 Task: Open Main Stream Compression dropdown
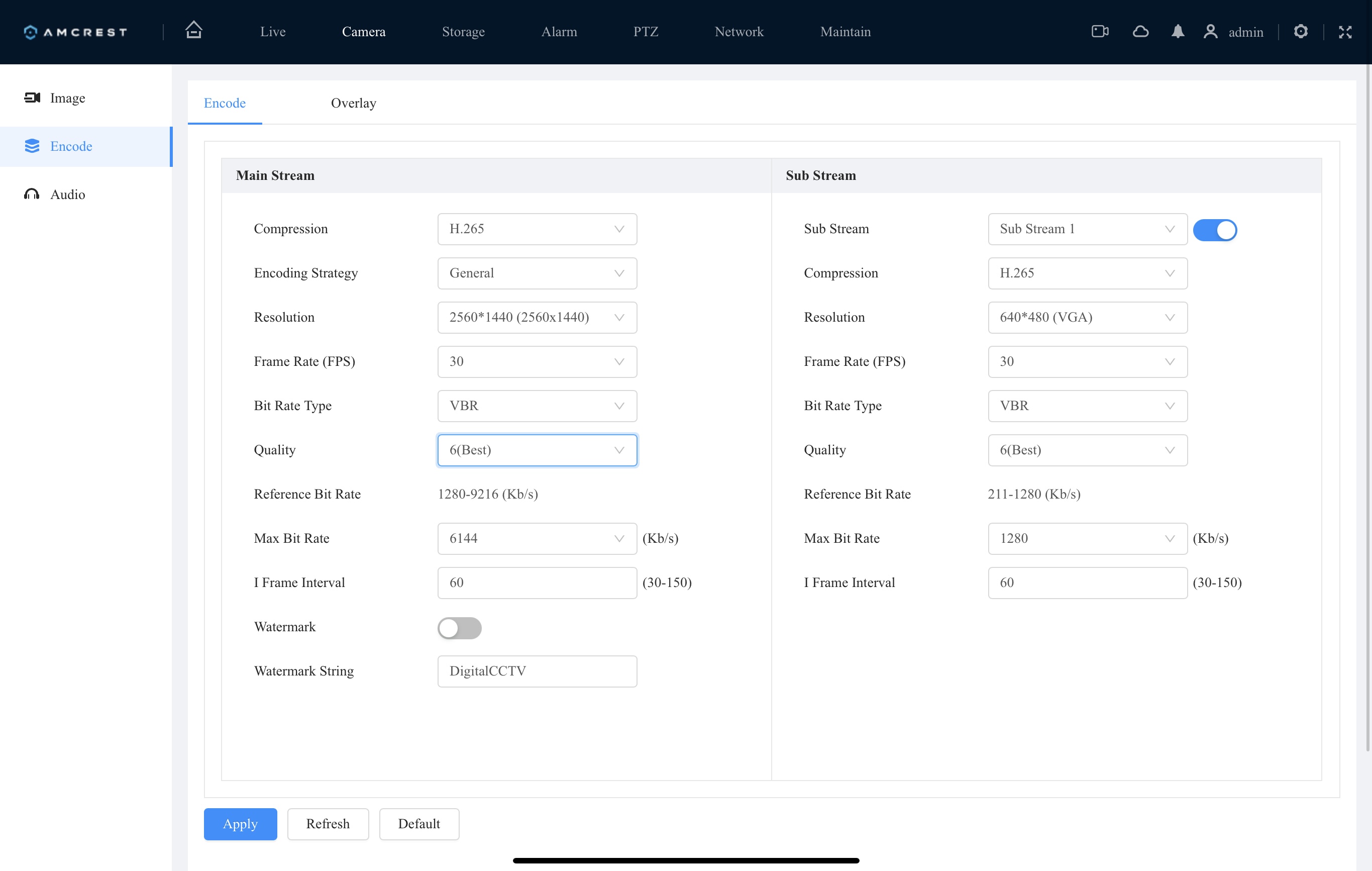[x=537, y=229]
